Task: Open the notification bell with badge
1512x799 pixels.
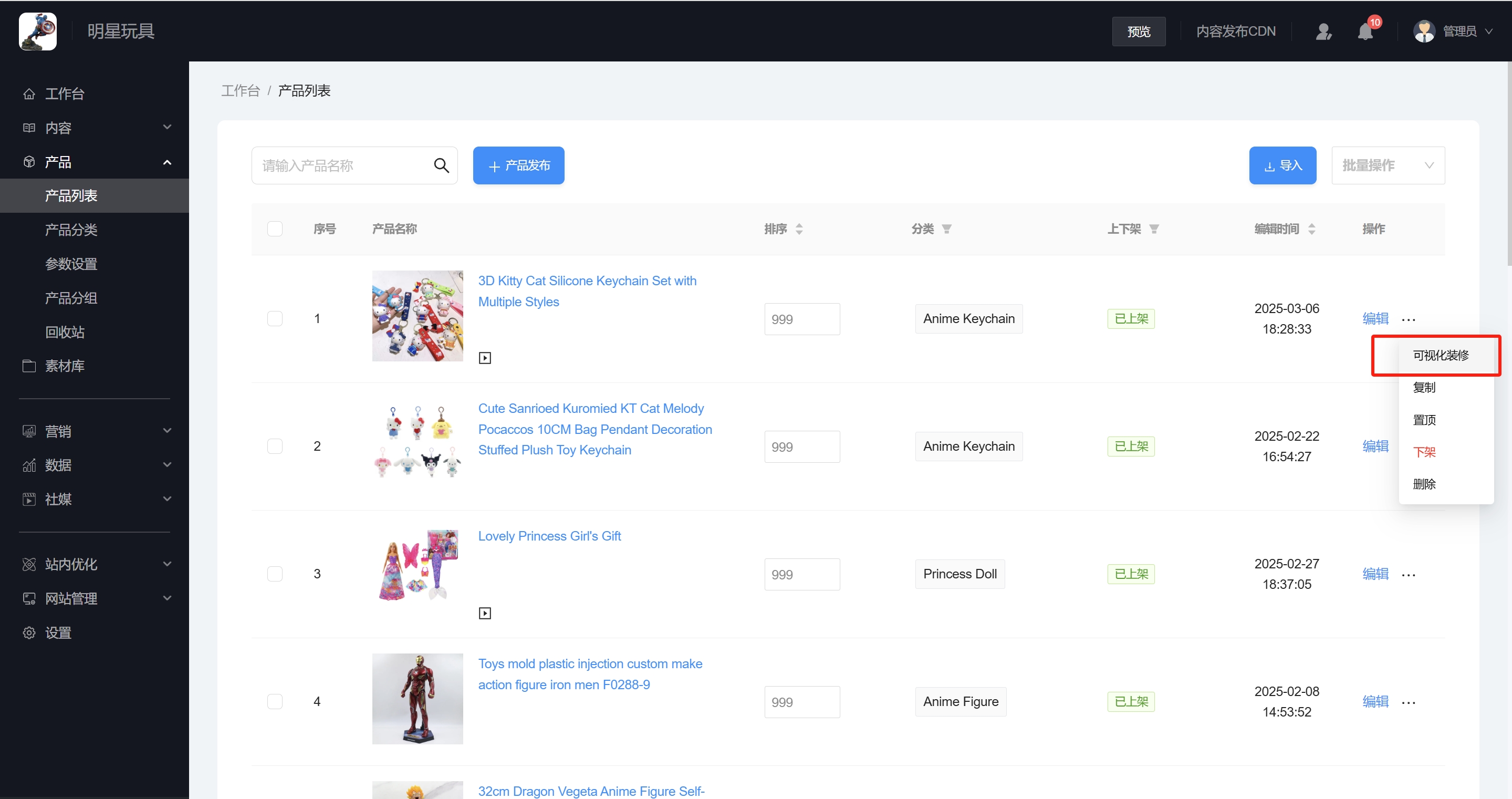Action: [x=1365, y=31]
